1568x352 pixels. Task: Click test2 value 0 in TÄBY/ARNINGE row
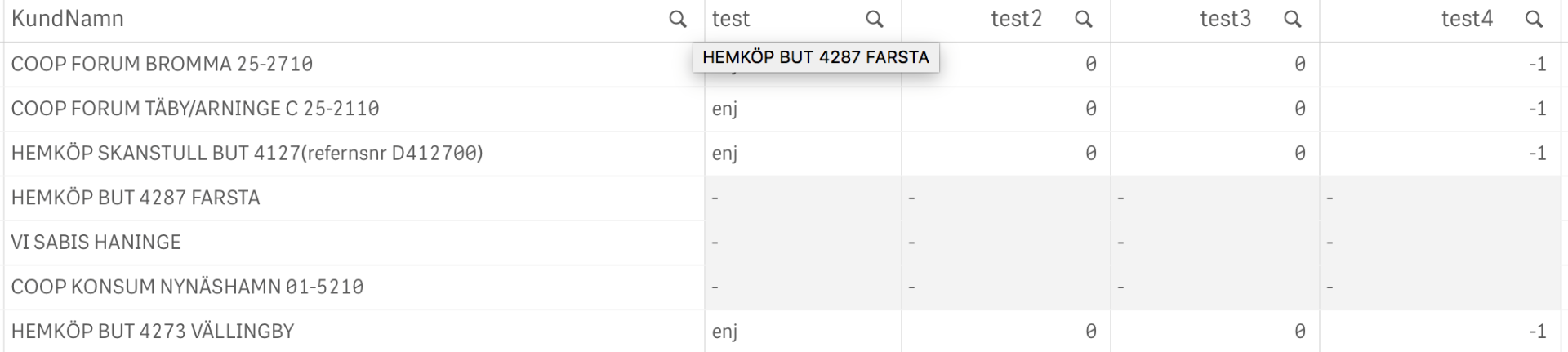tap(1090, 109)
